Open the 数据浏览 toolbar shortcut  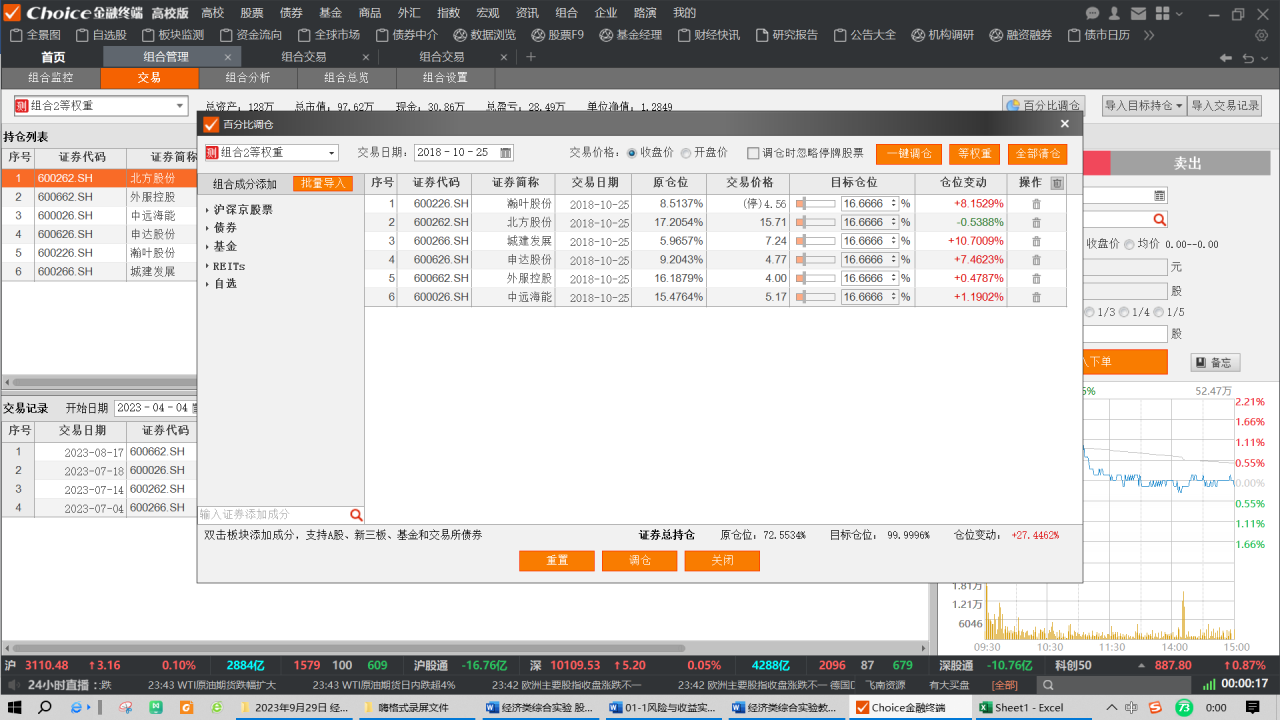point(484,35)
